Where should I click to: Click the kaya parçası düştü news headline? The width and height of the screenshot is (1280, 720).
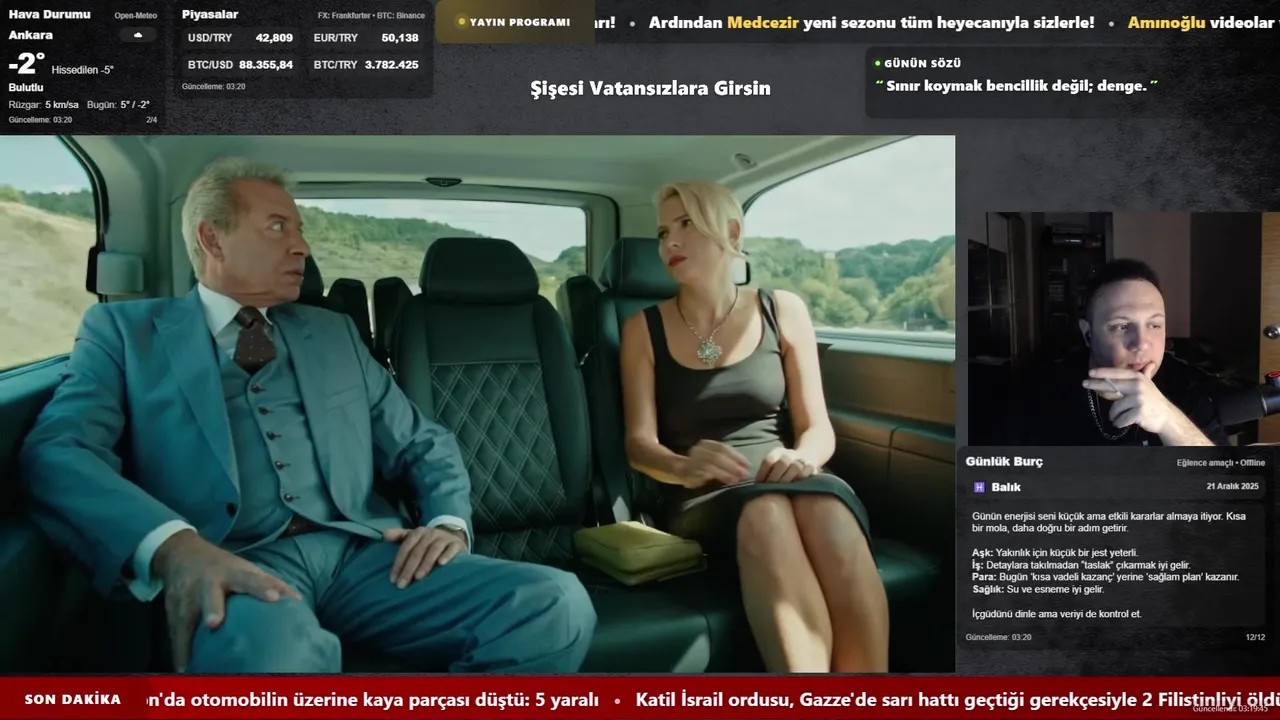click(x=373, y=700)
